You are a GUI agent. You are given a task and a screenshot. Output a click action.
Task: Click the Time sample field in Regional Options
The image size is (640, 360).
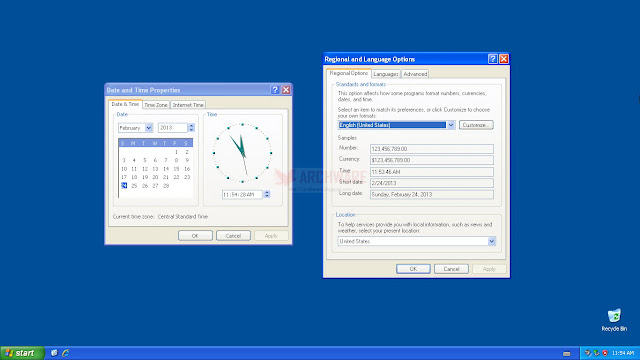pyautogui.click(x=432, y=172)
